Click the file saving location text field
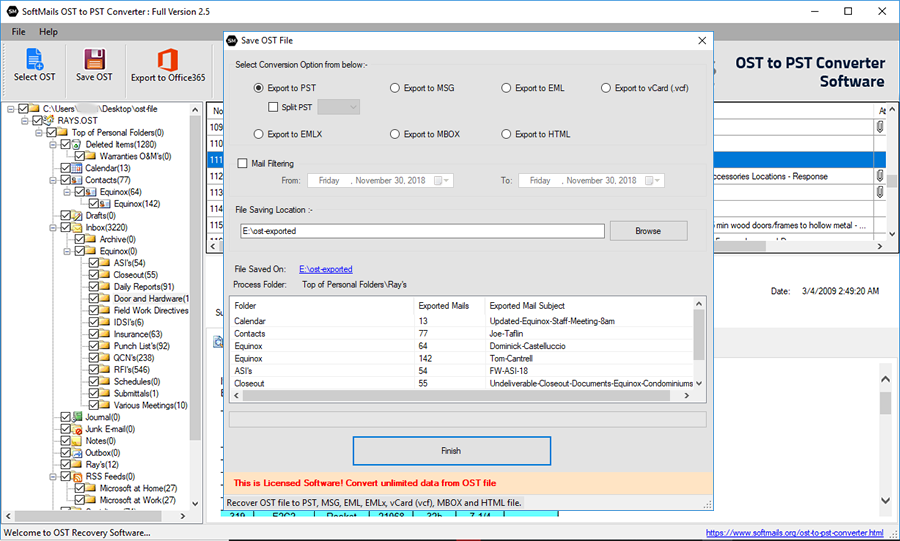900x541 pixels. (420, 231)
